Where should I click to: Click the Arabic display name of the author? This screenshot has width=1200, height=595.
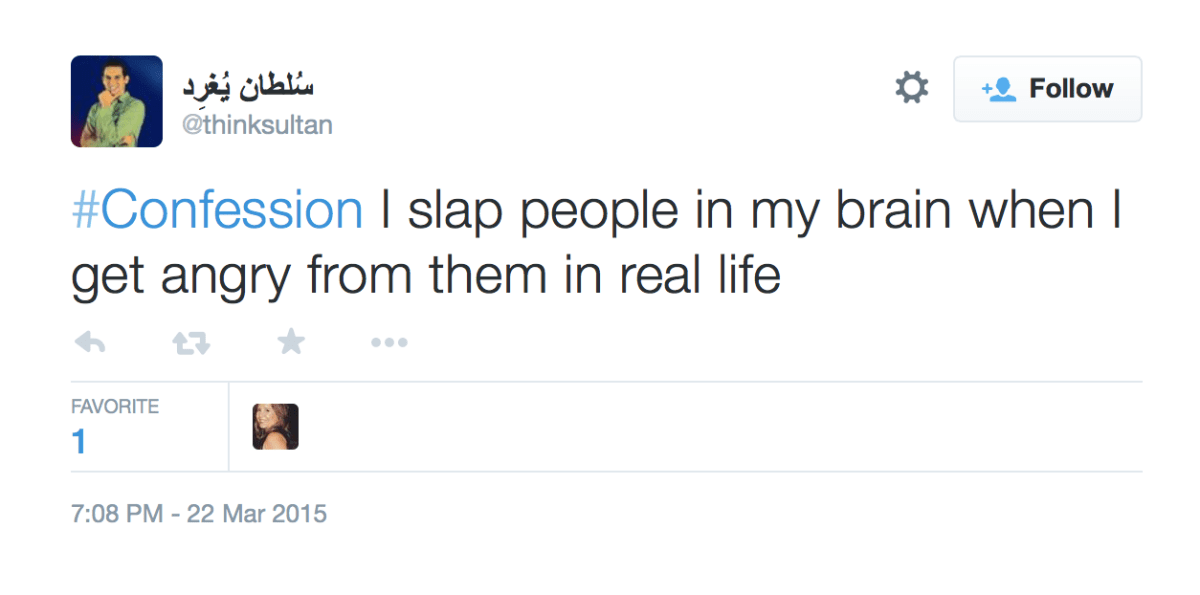[x=248, y=87]
